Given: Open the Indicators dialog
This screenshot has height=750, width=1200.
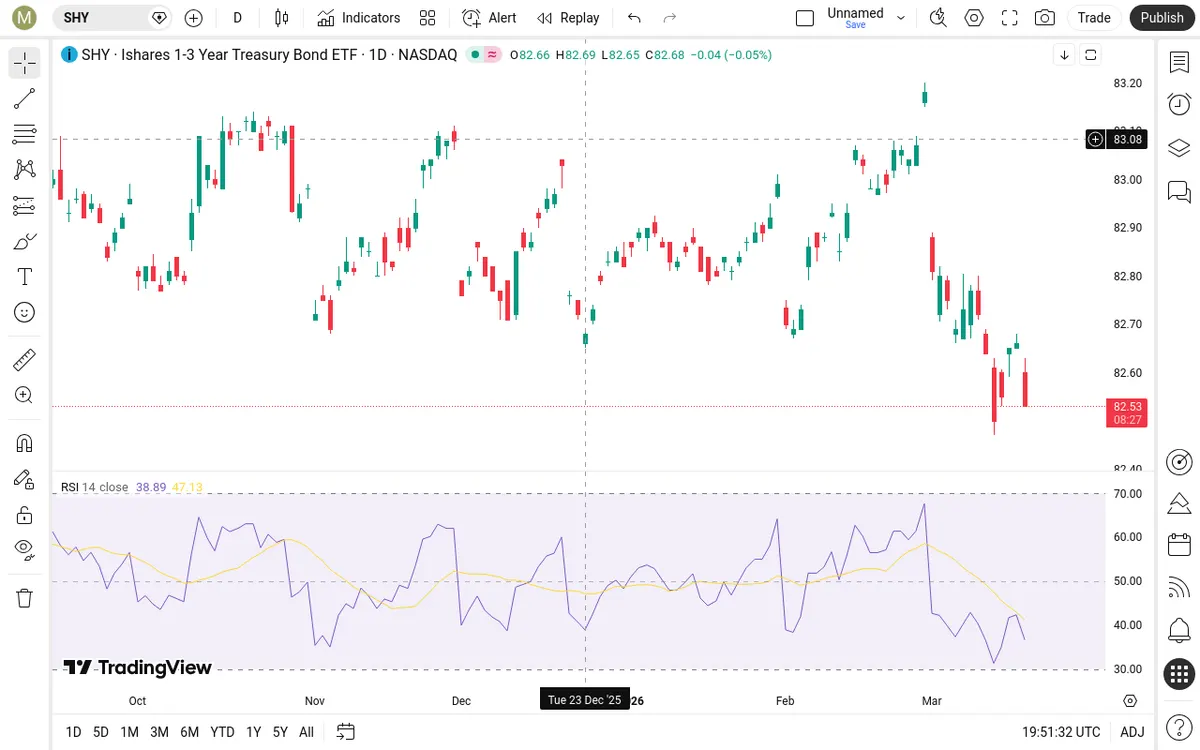Looking at the screenshot, I should (x=359, y=17).
